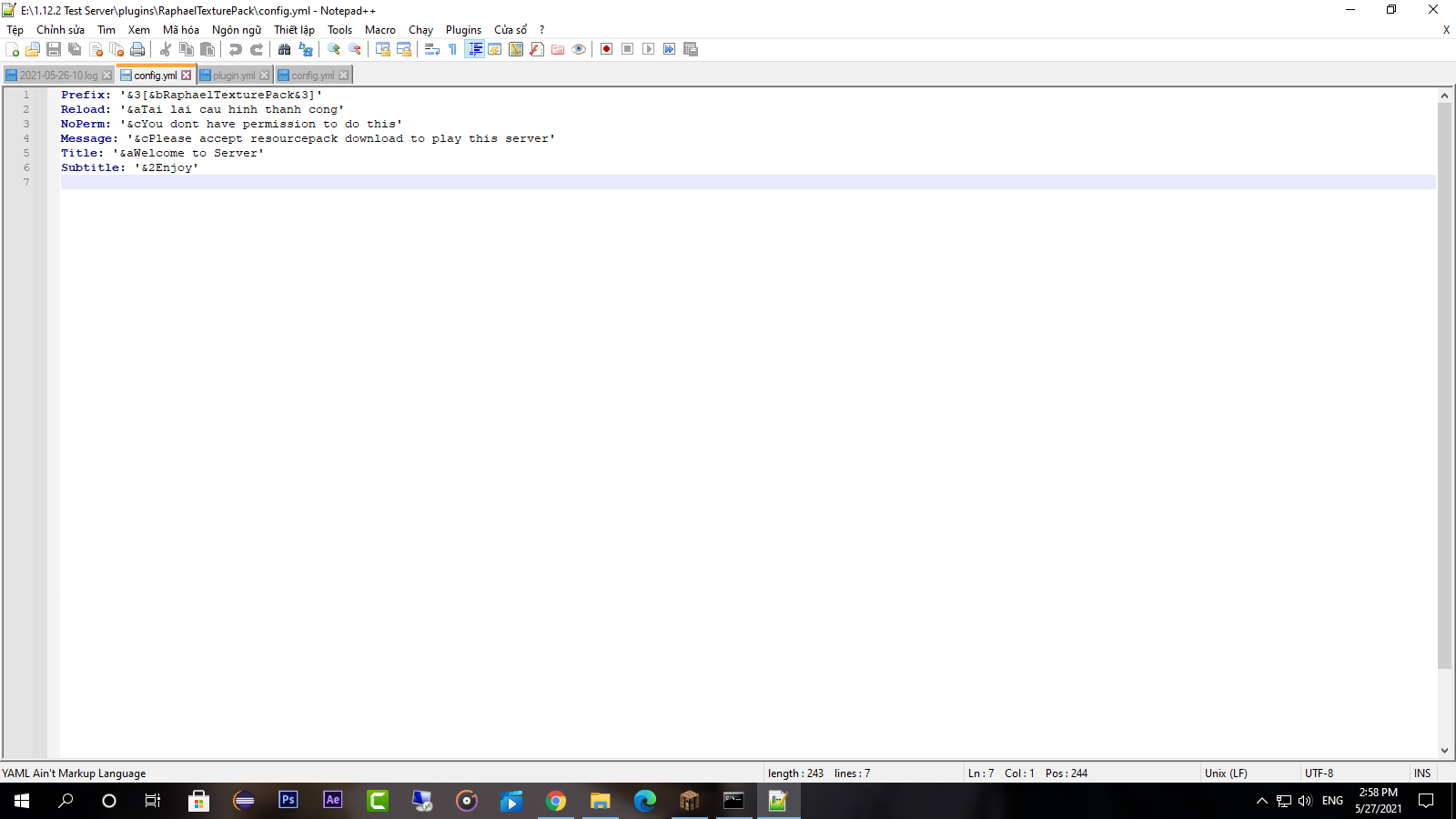Click the Cut scissors icon
1456x819 pixels.
coord(166,49)
